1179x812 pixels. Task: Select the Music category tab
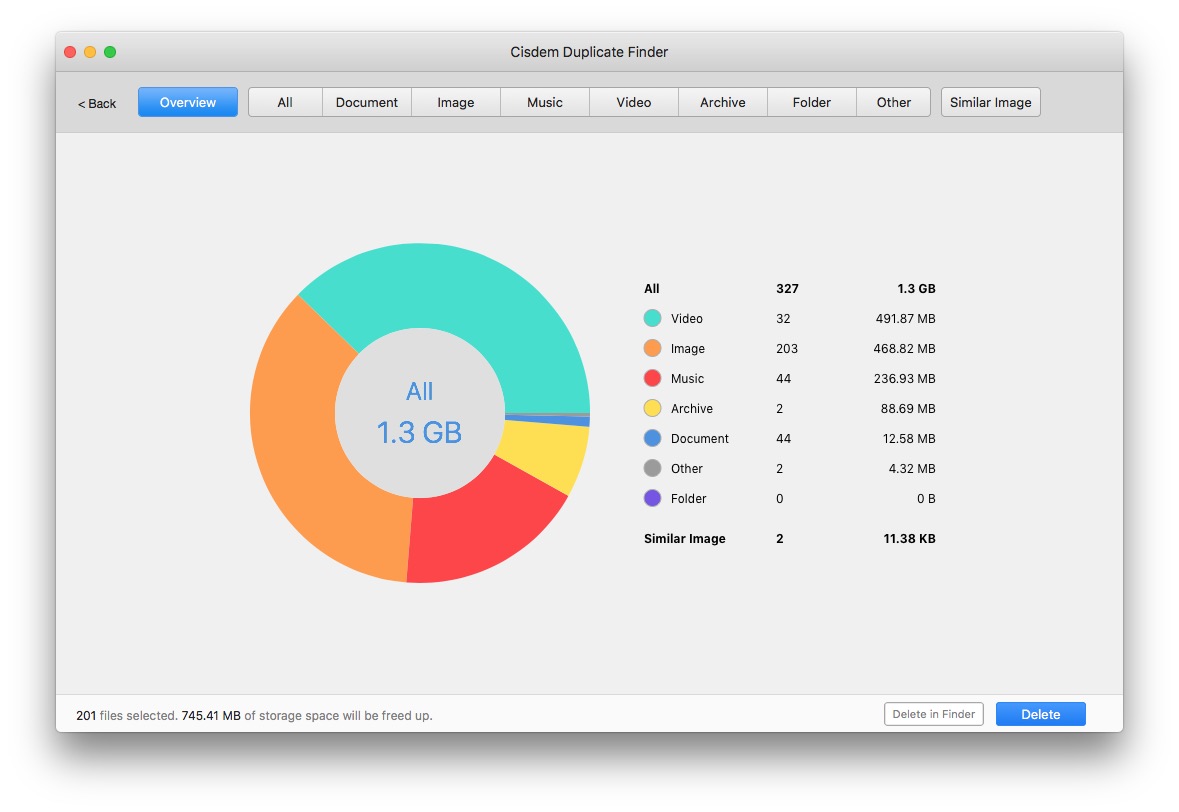tap(544, 101)
